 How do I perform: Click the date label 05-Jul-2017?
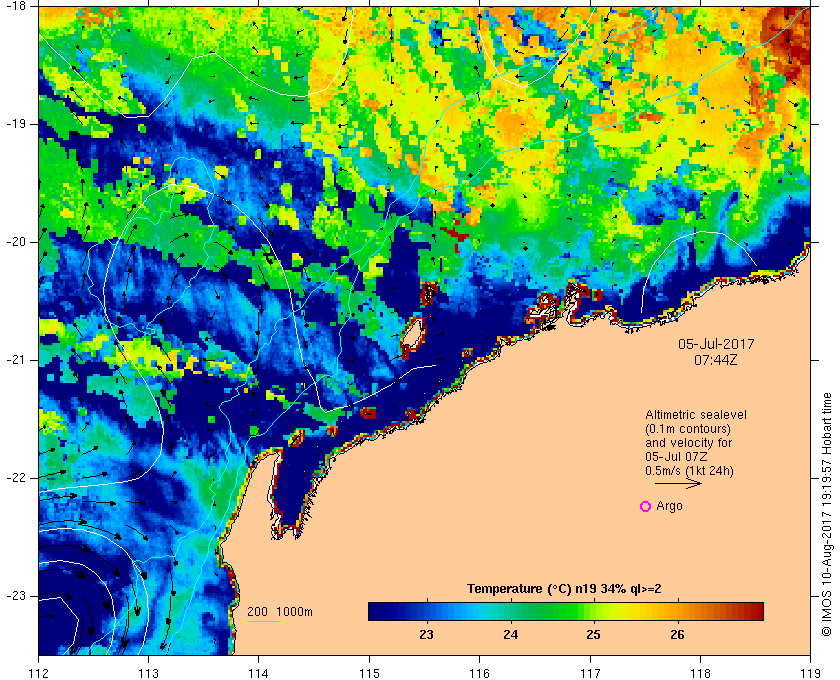[x=716, y=344]
